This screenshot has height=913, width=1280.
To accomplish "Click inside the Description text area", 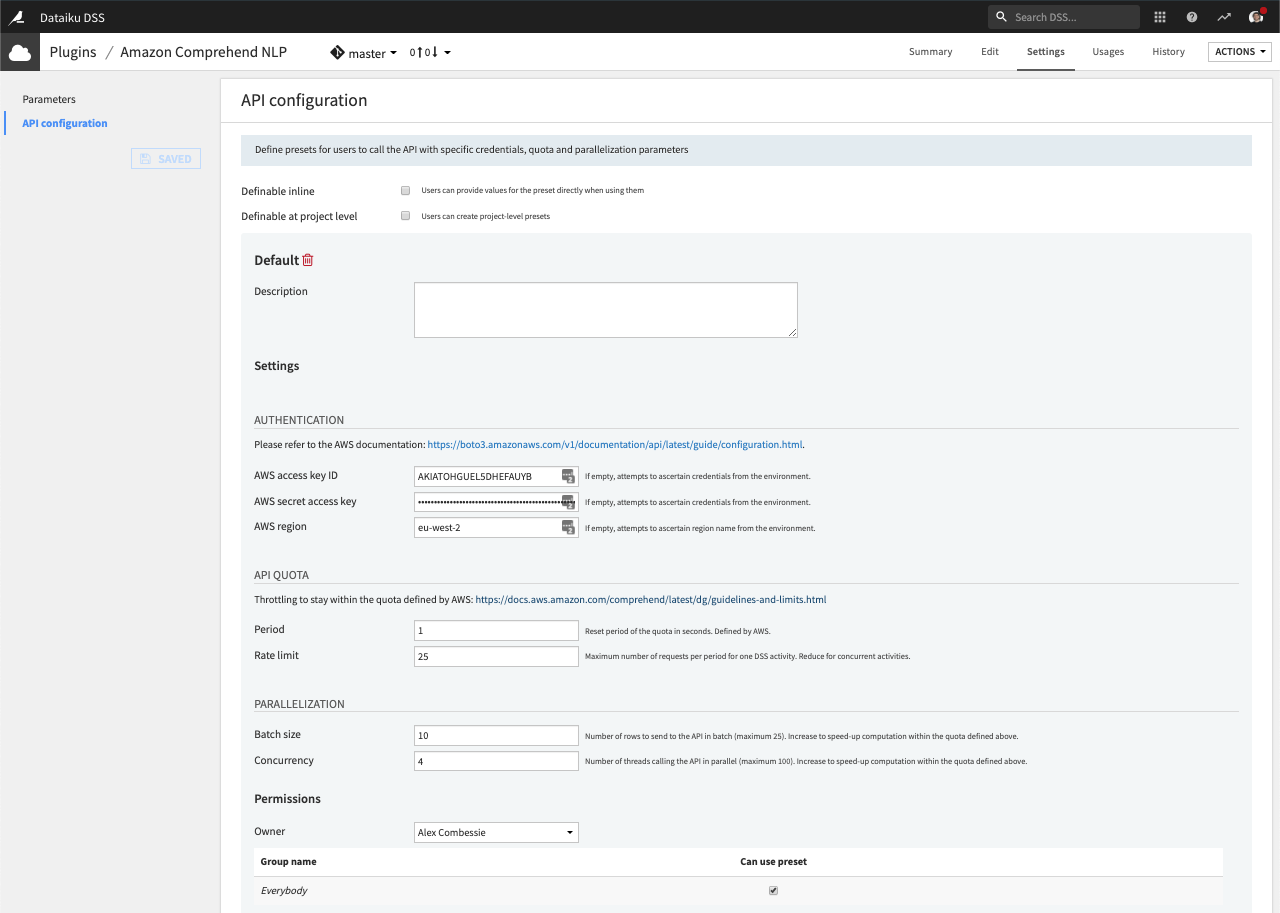I will (x=605, y=309).
